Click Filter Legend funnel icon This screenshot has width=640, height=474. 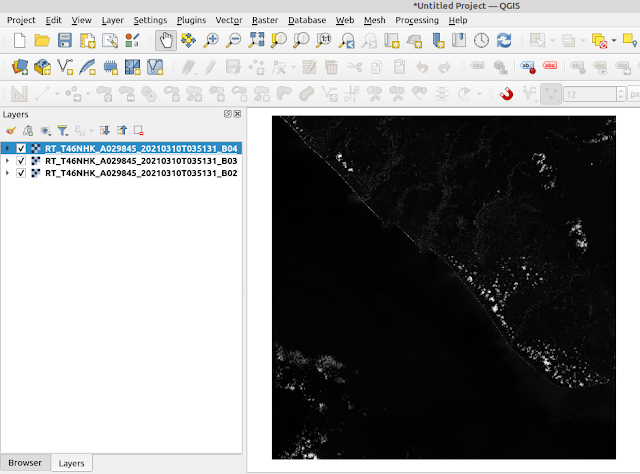62,131
